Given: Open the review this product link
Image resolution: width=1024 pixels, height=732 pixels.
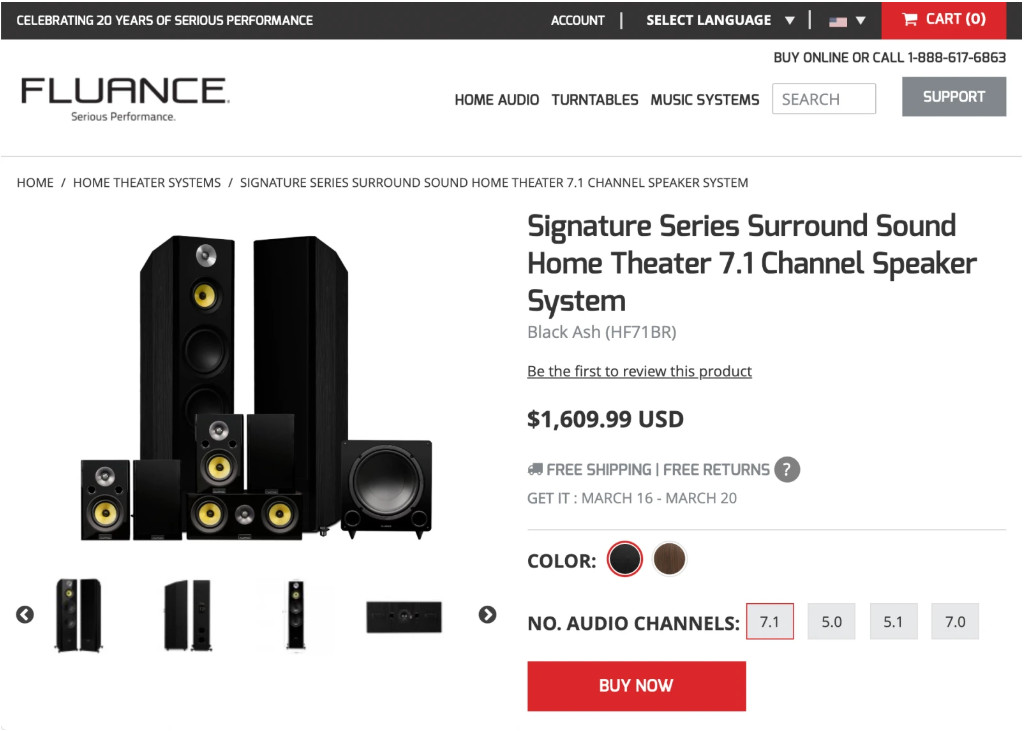Looking at the screenshot, I should (639, 371).
